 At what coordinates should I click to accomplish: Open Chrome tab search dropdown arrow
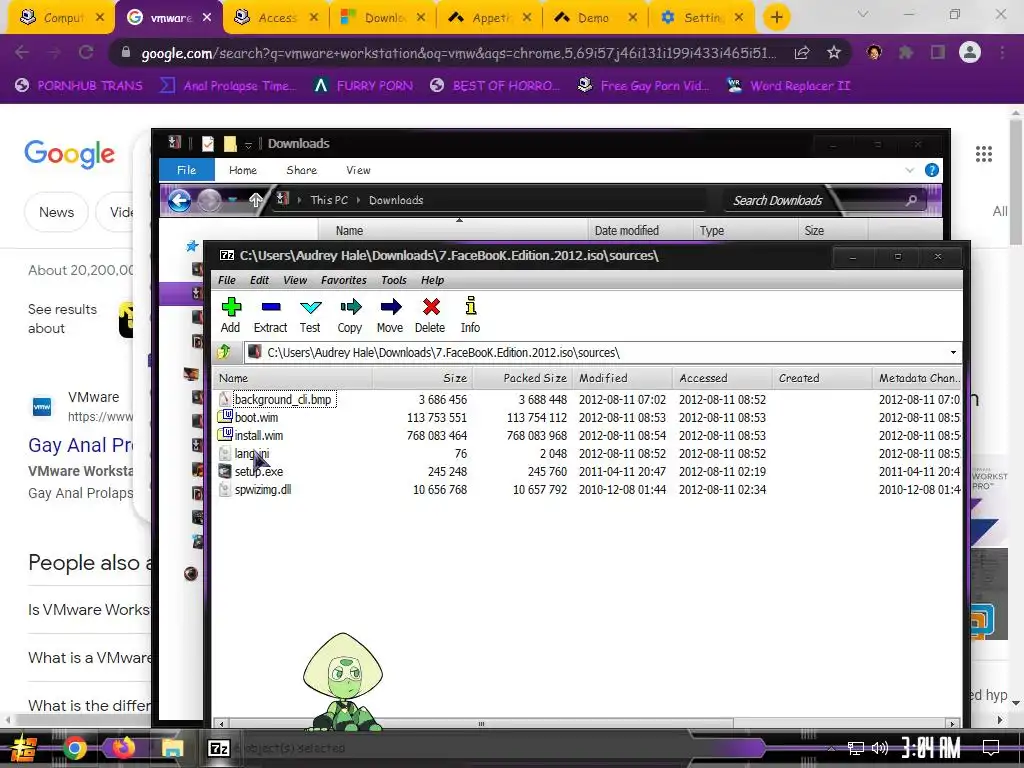tap(863, 14)
